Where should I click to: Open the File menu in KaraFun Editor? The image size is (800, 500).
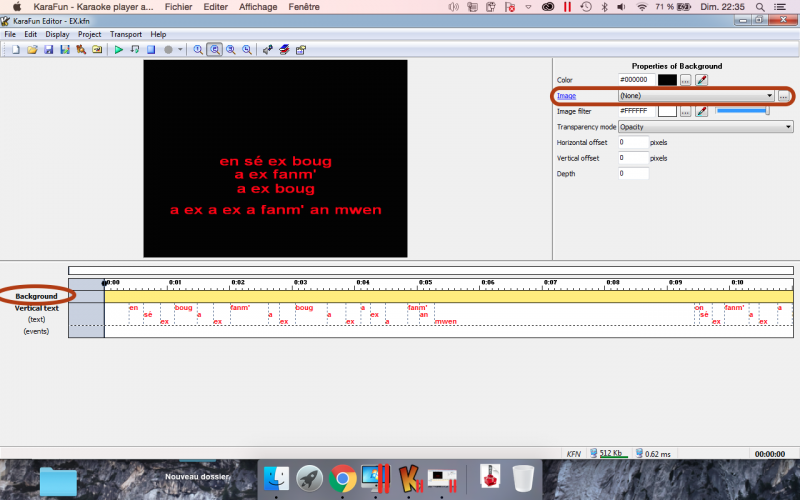pyautogui.click(x=10, y=34)
